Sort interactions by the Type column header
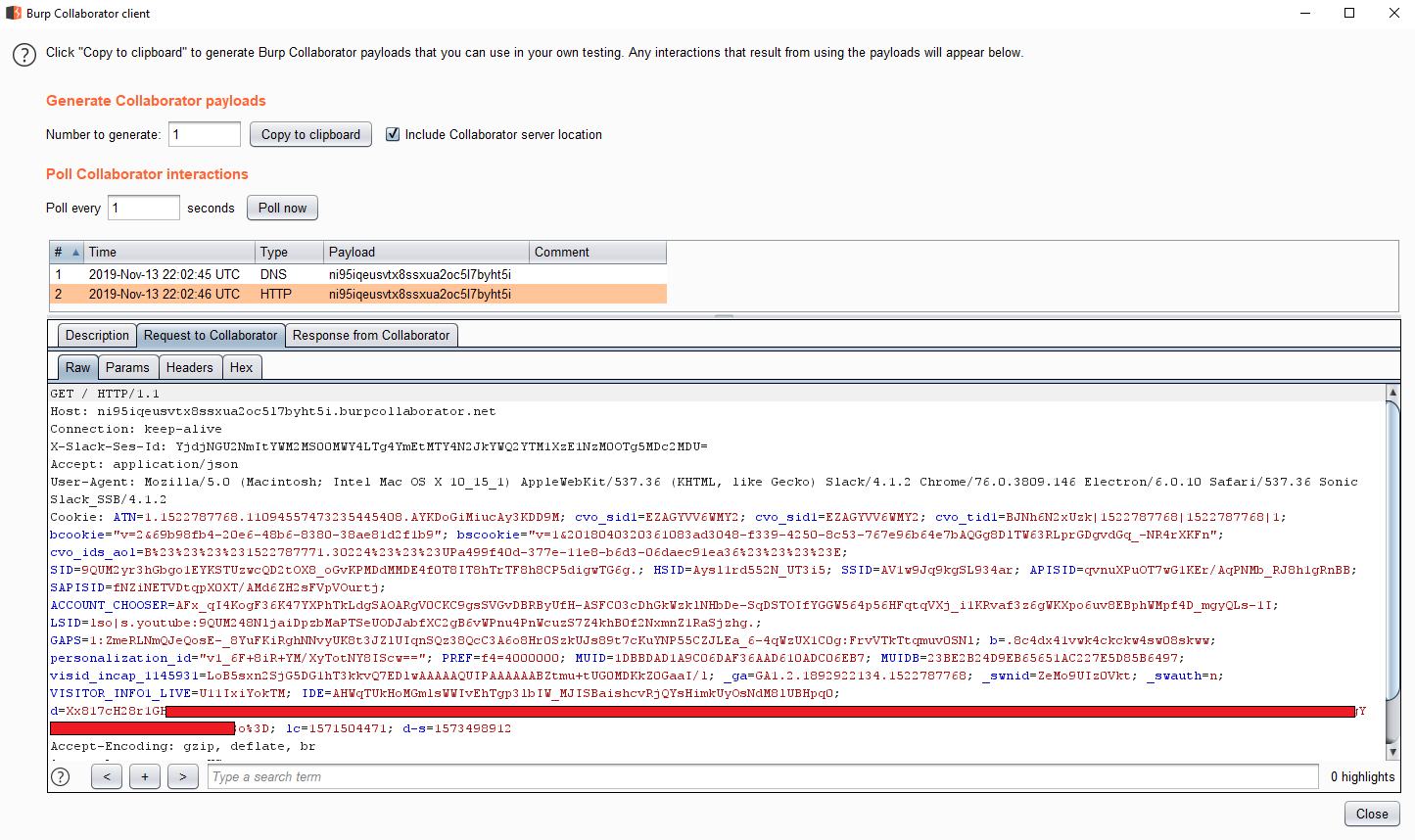The width and height of the screenshot is (1415, 840). click(x=289, y=252)
